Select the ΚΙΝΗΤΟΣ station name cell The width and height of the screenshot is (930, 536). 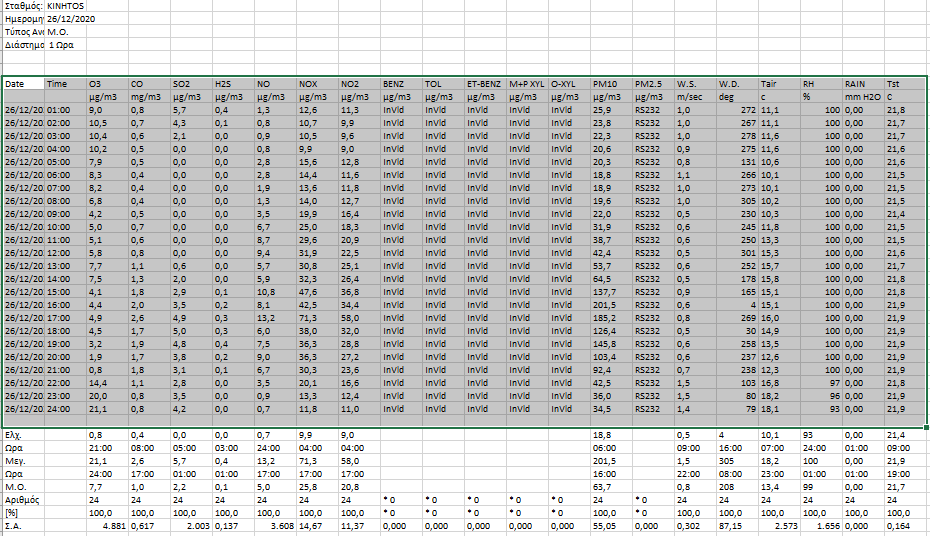click(67, 6)
